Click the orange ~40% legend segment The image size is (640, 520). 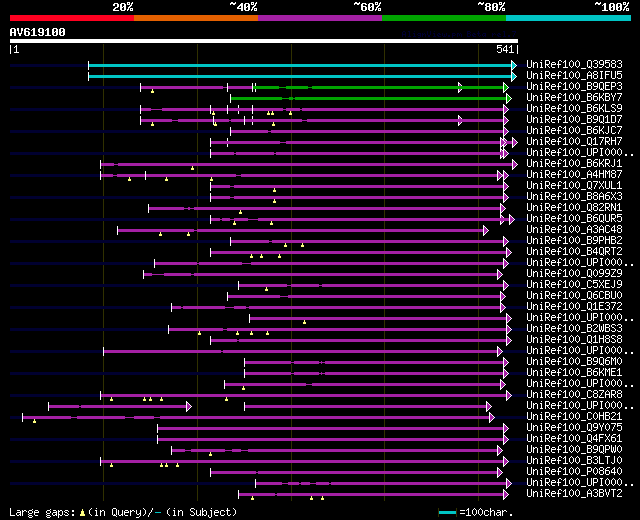(196, 18)
